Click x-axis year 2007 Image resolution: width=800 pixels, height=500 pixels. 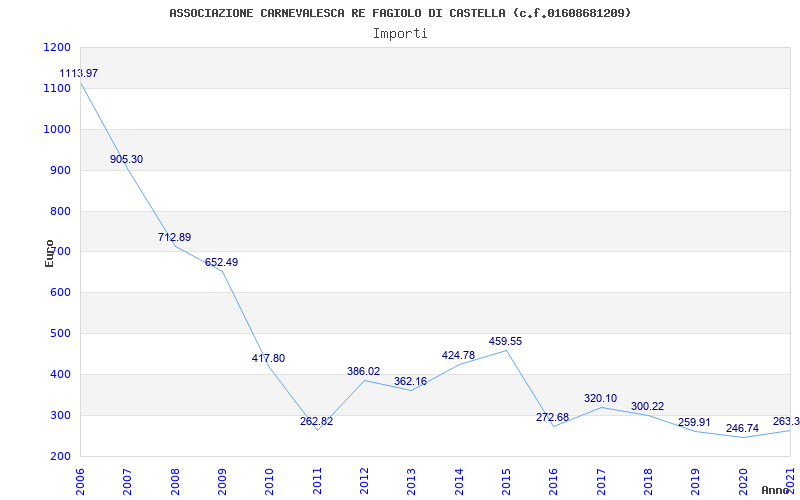(128, 482)
